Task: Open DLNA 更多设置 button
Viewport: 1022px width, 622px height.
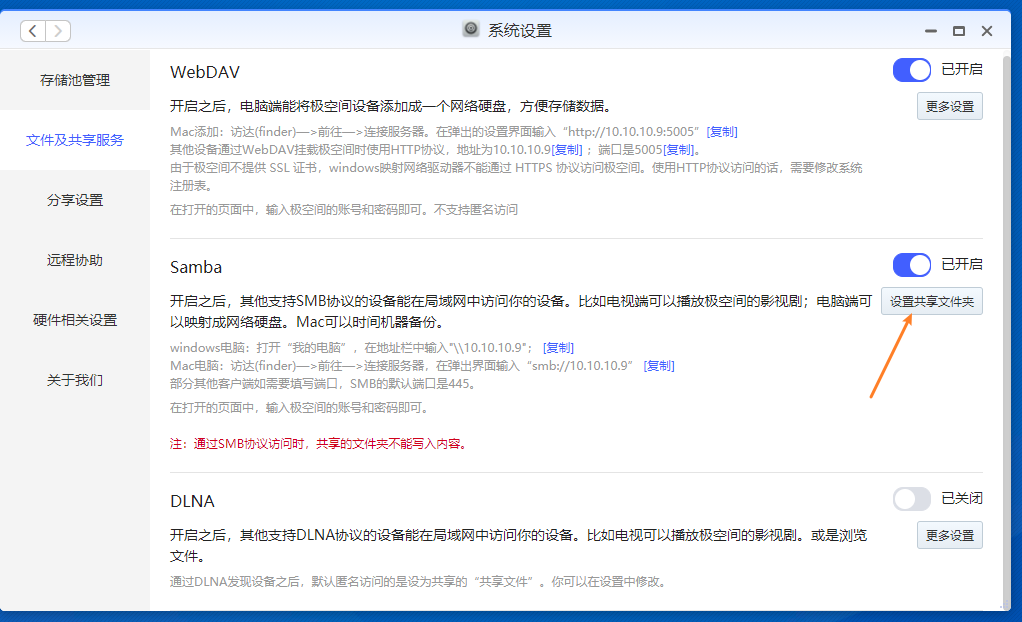Action: 949,535
